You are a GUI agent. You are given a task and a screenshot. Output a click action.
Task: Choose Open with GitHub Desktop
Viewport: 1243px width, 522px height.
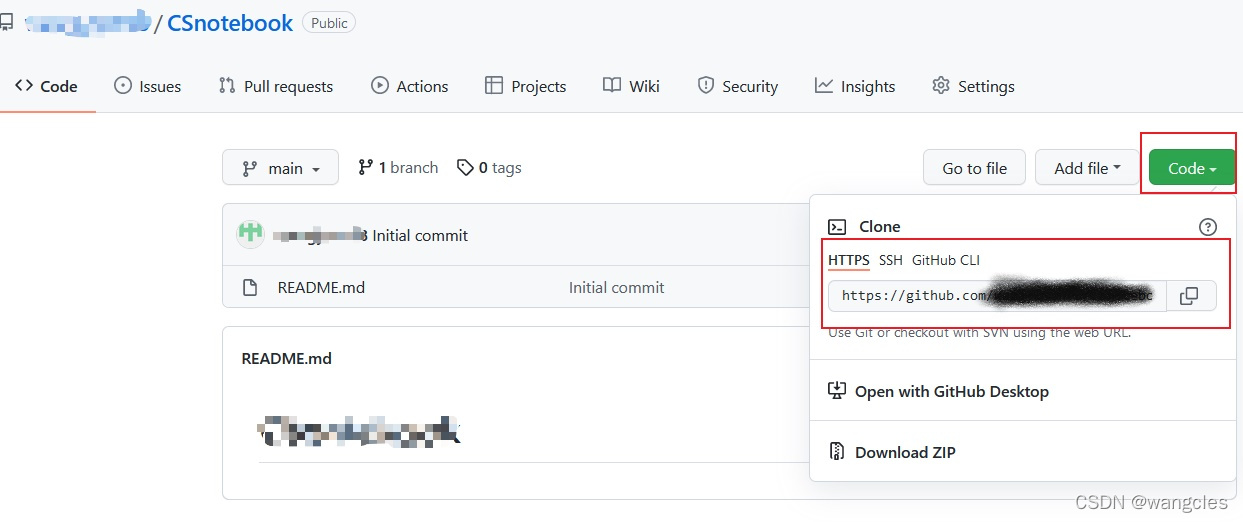pos(938,391)
